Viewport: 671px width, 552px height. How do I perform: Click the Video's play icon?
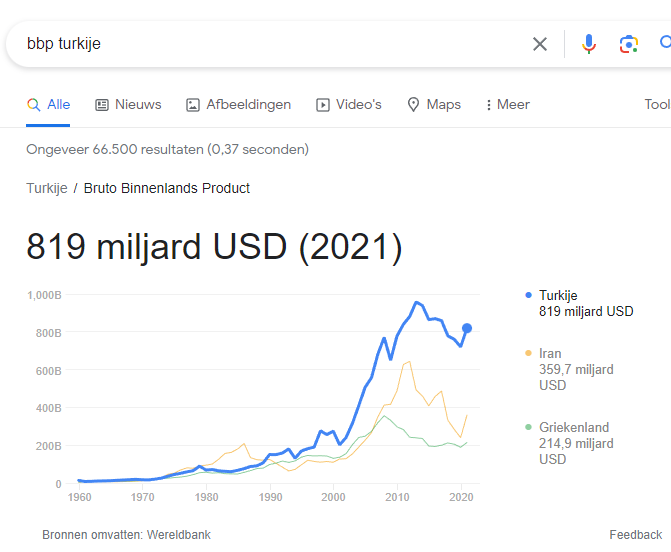point(323,105)
